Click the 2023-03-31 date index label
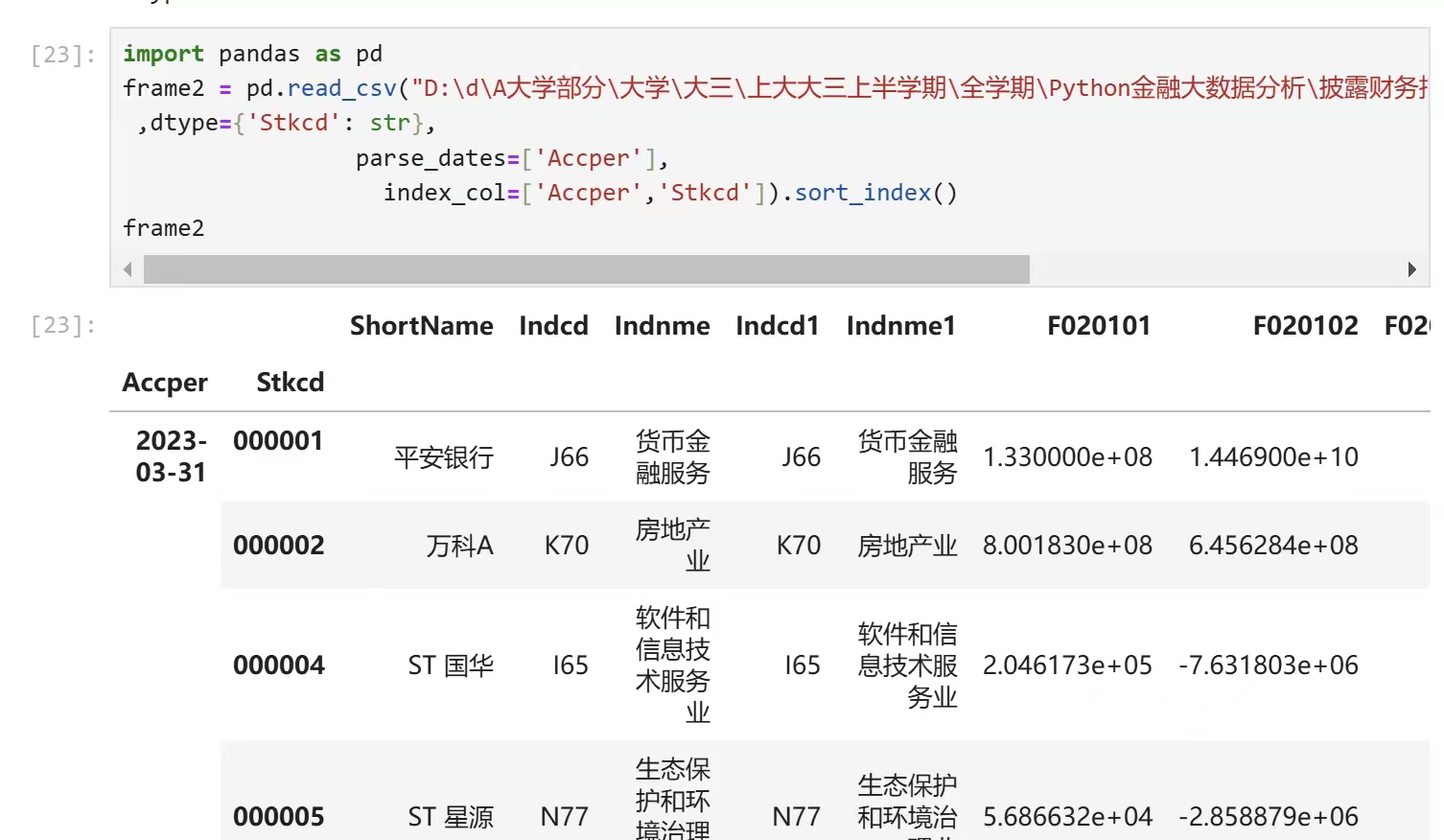The height and width of the screenshot is (840, 1444). (x=171, y=456)
